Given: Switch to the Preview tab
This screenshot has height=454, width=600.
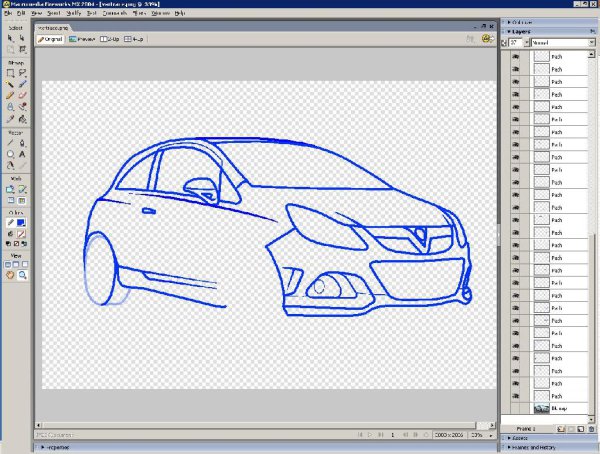Looking at the screenshot, I should pyautogui.click(x=82, y=39).
